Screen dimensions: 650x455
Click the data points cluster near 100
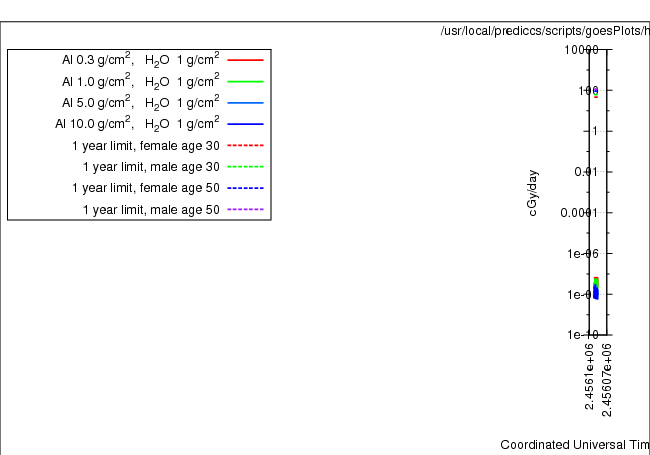[596, 92]
